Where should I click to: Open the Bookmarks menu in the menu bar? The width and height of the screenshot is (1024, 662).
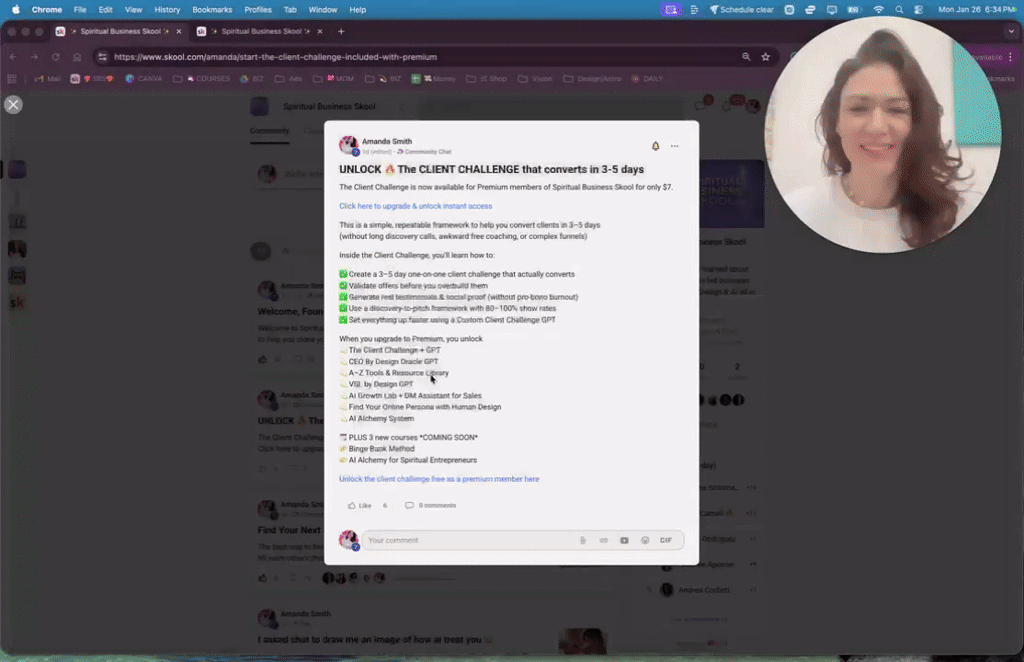coord(213,9)
